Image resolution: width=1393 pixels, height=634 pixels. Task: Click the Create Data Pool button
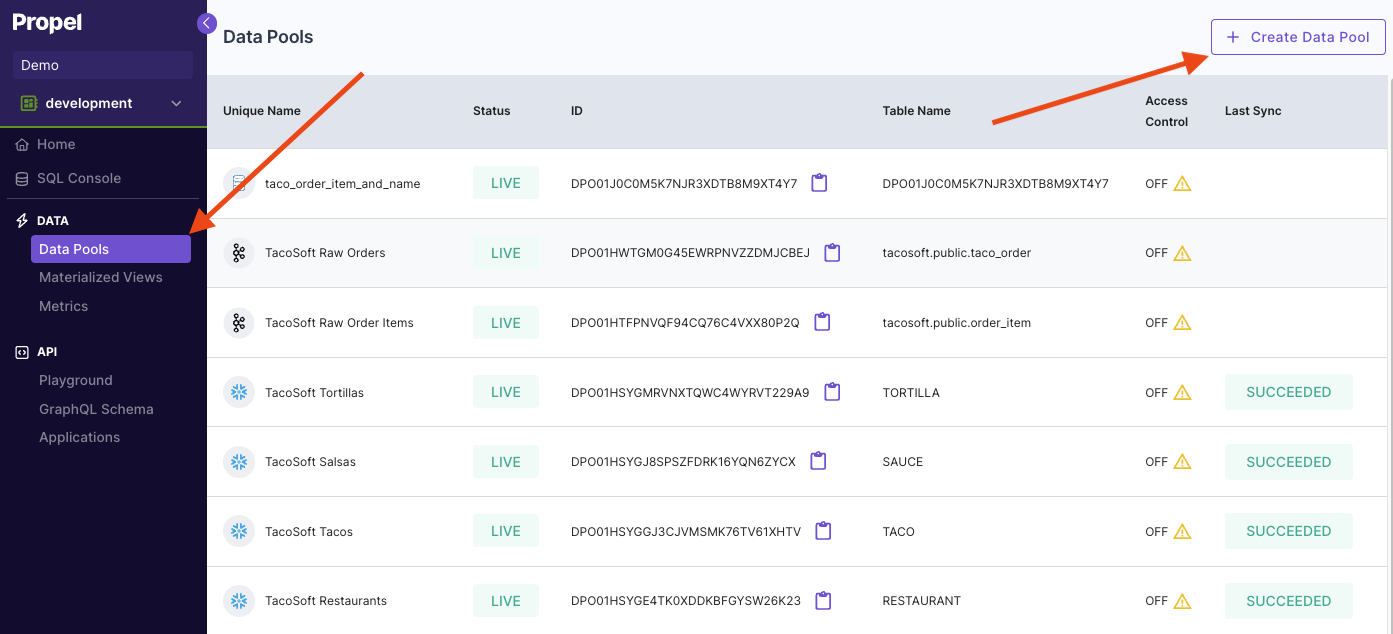[1297, 36]
